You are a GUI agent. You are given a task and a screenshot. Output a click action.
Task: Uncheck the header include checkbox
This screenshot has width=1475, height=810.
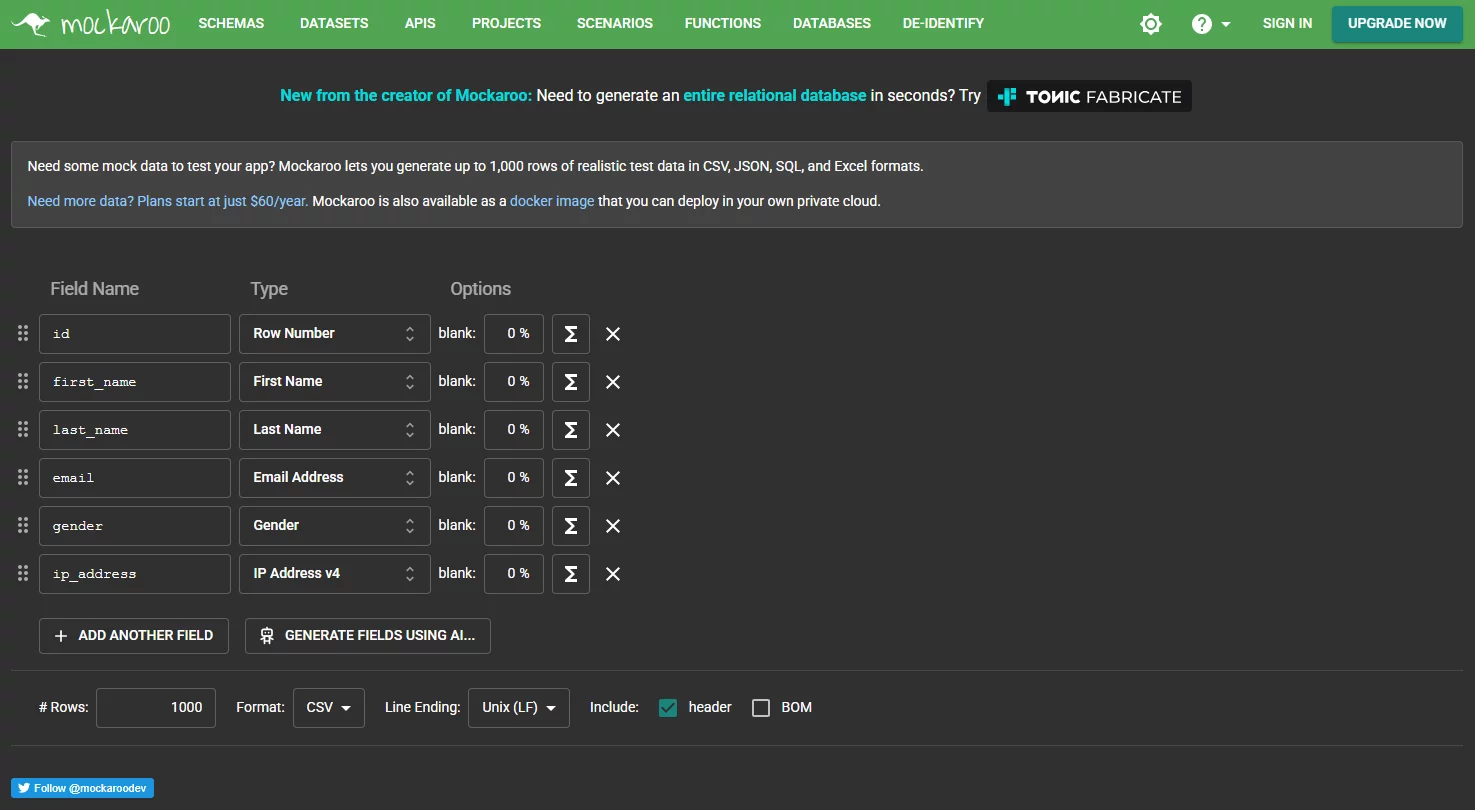[x=669, y=708]
